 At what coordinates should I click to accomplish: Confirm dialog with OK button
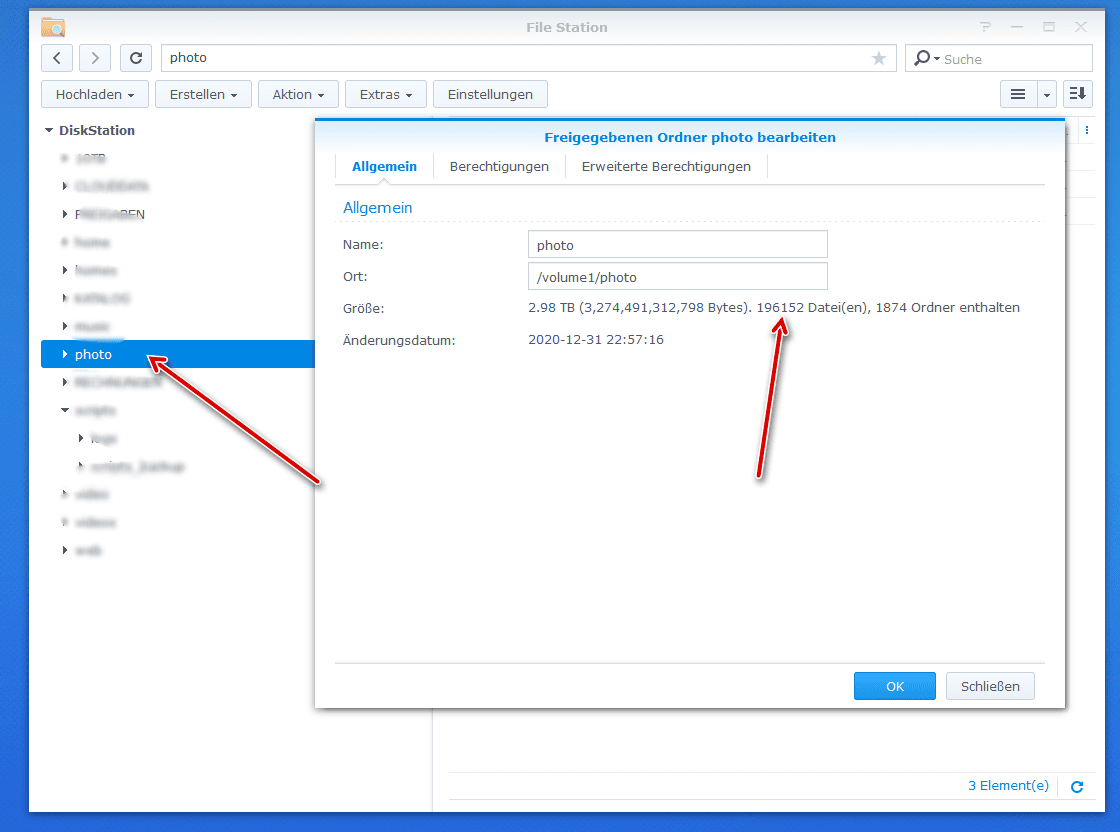point(894,686)
